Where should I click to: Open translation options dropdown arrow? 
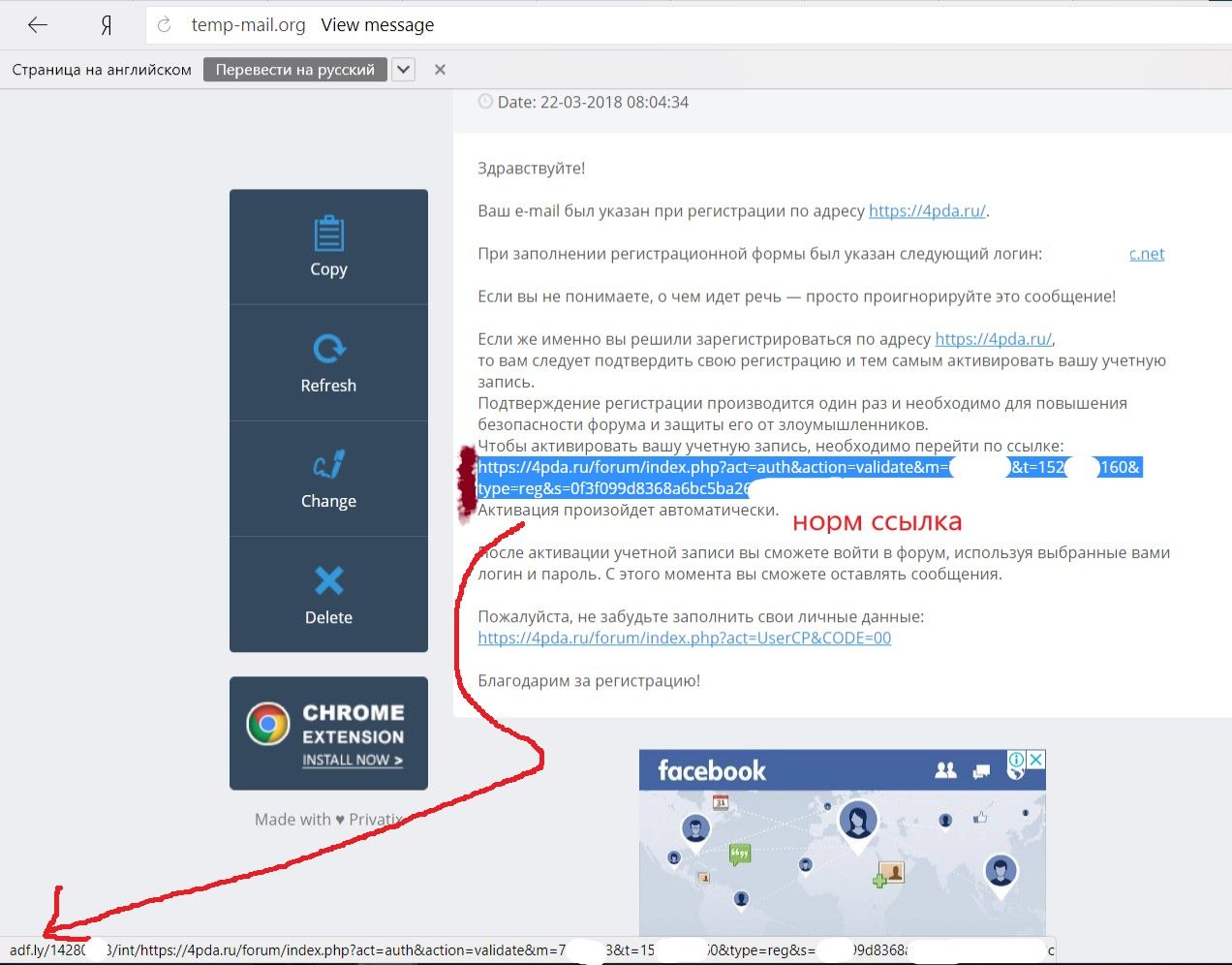pyautogui.click(x=404, y=70)
